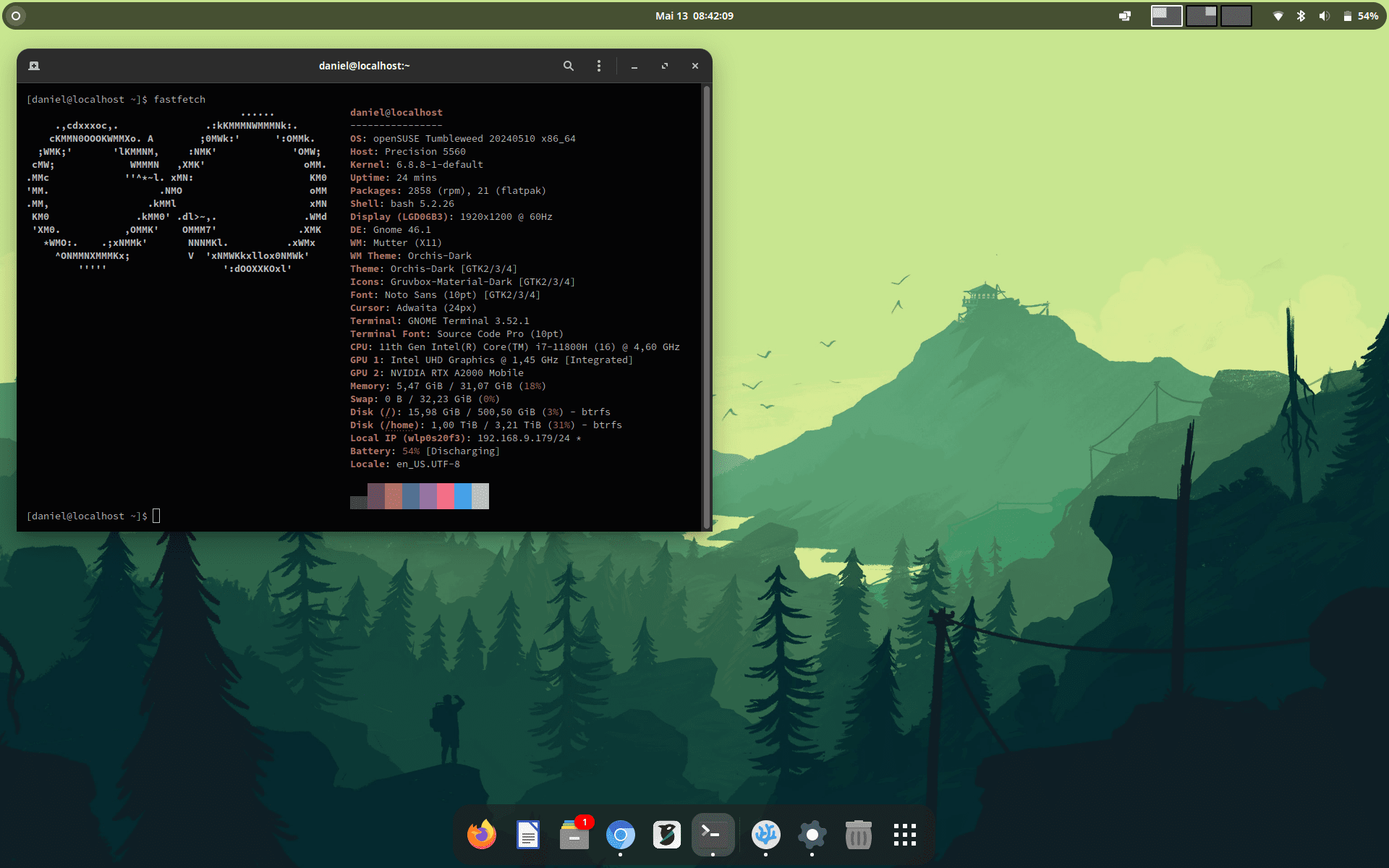Viewport: 1389px width, 868px height.
Task: Click the 'OS: openSUSE Tumbleweed' line
Action: pos(463,138)
